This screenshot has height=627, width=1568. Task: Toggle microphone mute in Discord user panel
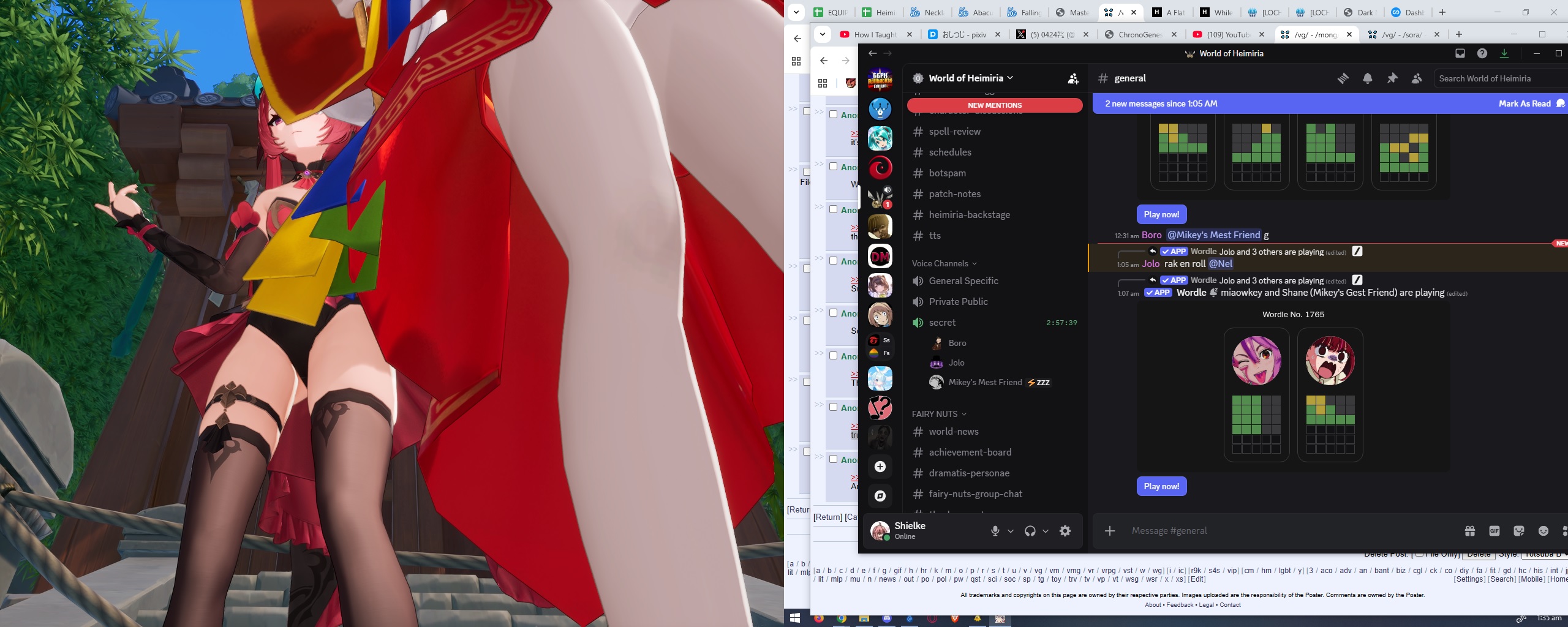click(x=995, y=531)
